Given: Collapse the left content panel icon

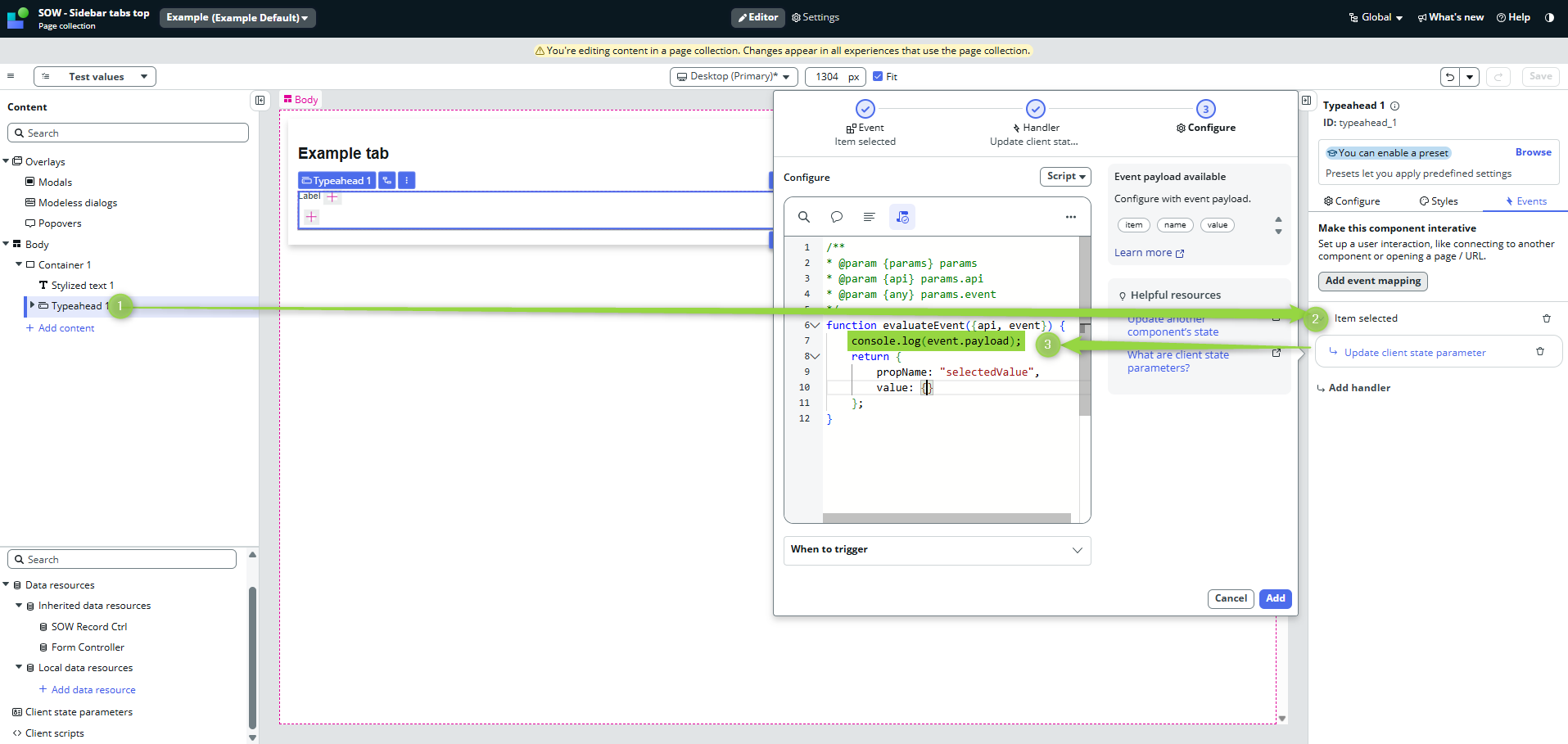Looking at the screenshot, I should tap(260, 100).
